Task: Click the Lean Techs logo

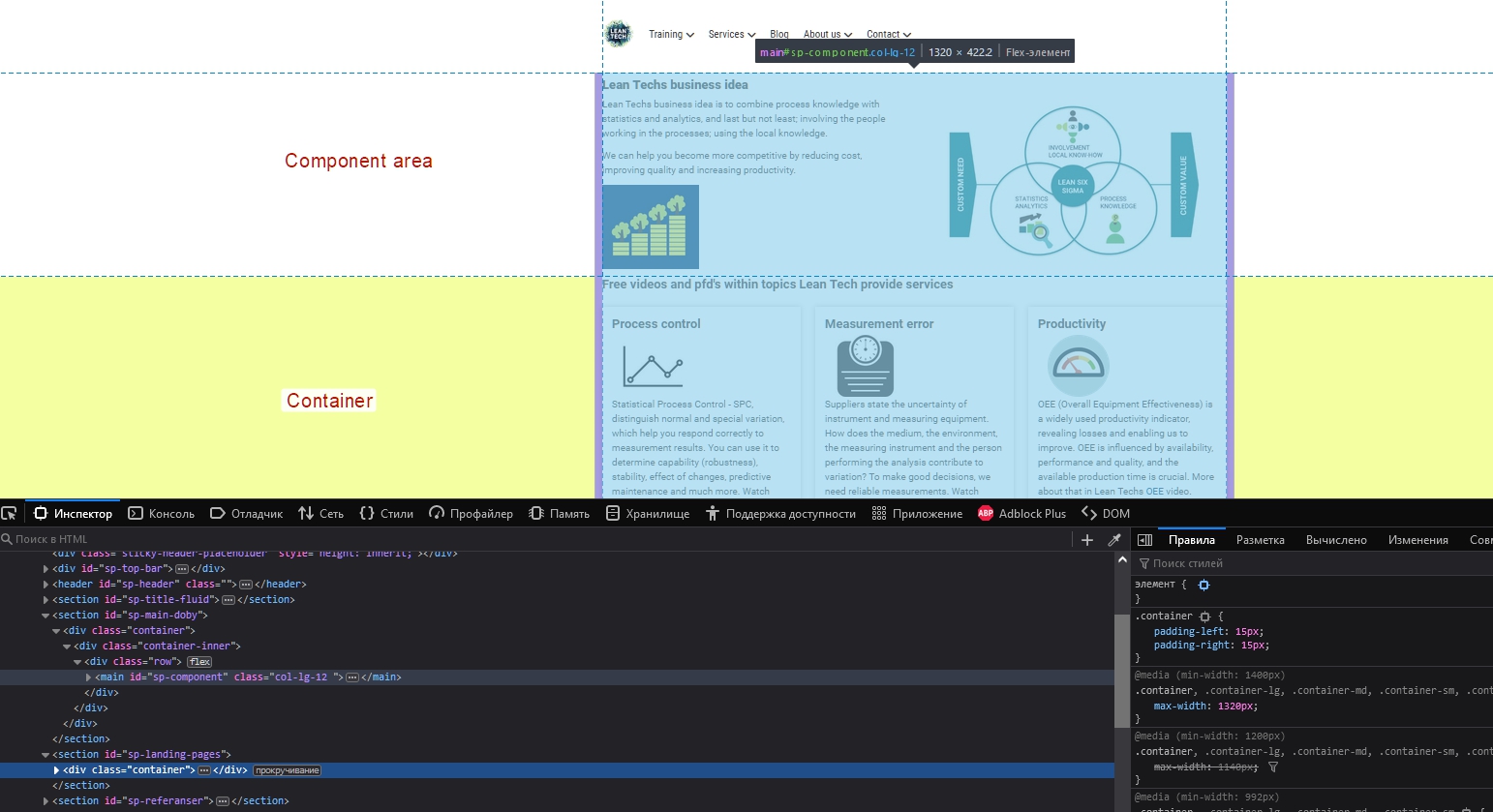Action: point(618,34)
